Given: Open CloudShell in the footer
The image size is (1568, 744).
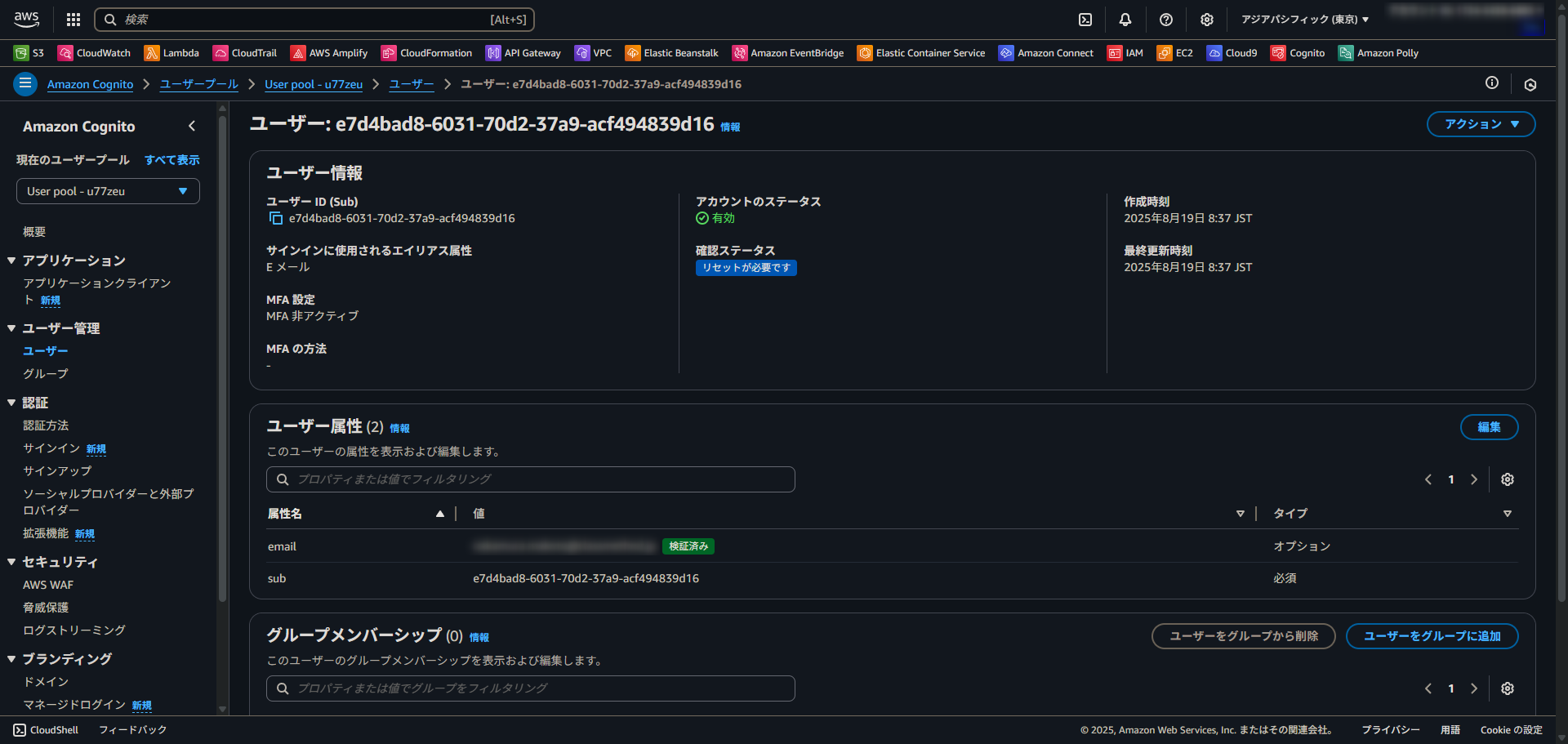Looking at the screenshot, I should click(46, 730).
